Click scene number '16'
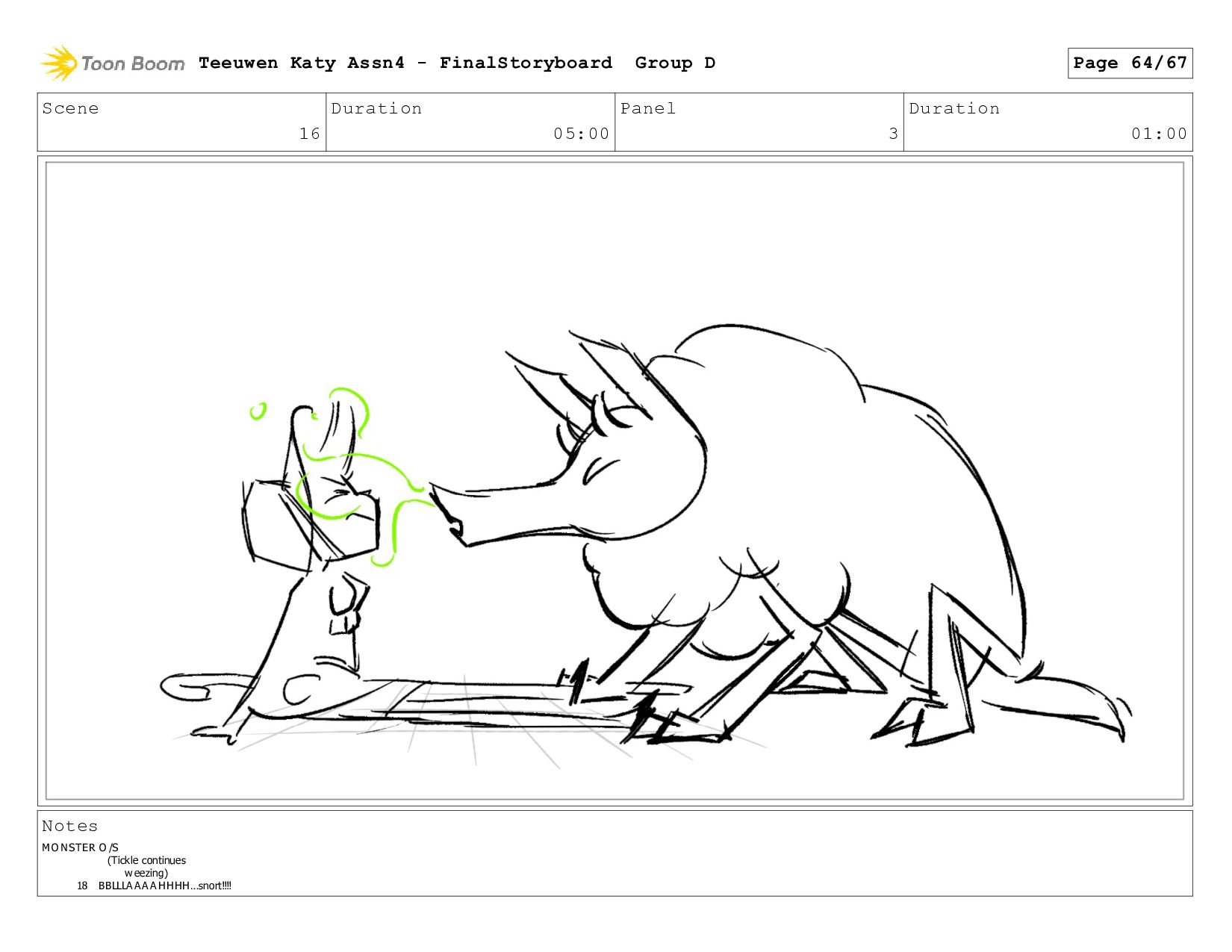The height and width of the screenshot is (952, 1232). (310, 134)
